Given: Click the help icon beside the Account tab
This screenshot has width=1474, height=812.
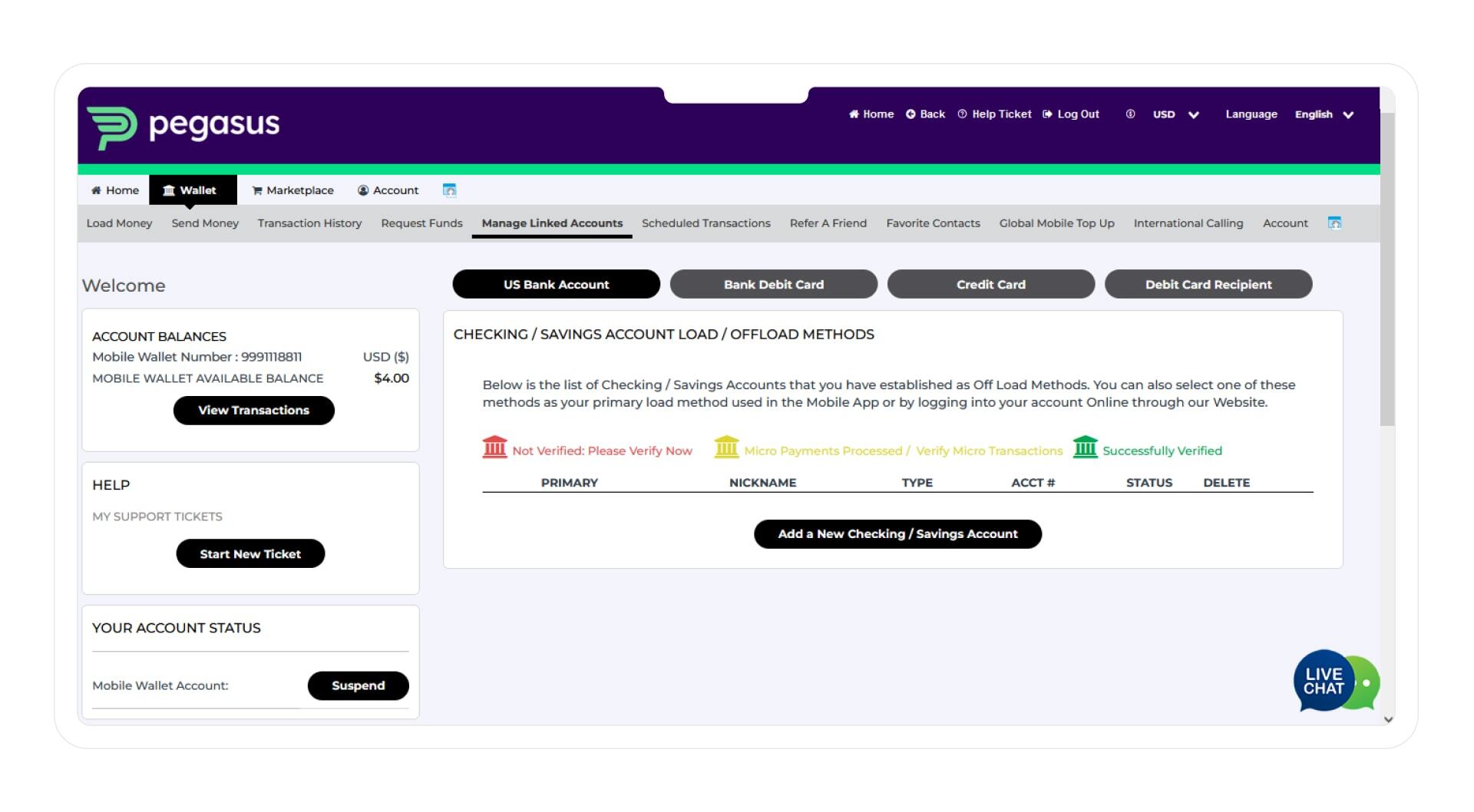Looking at the screenshot, I should tap(450, 190).
